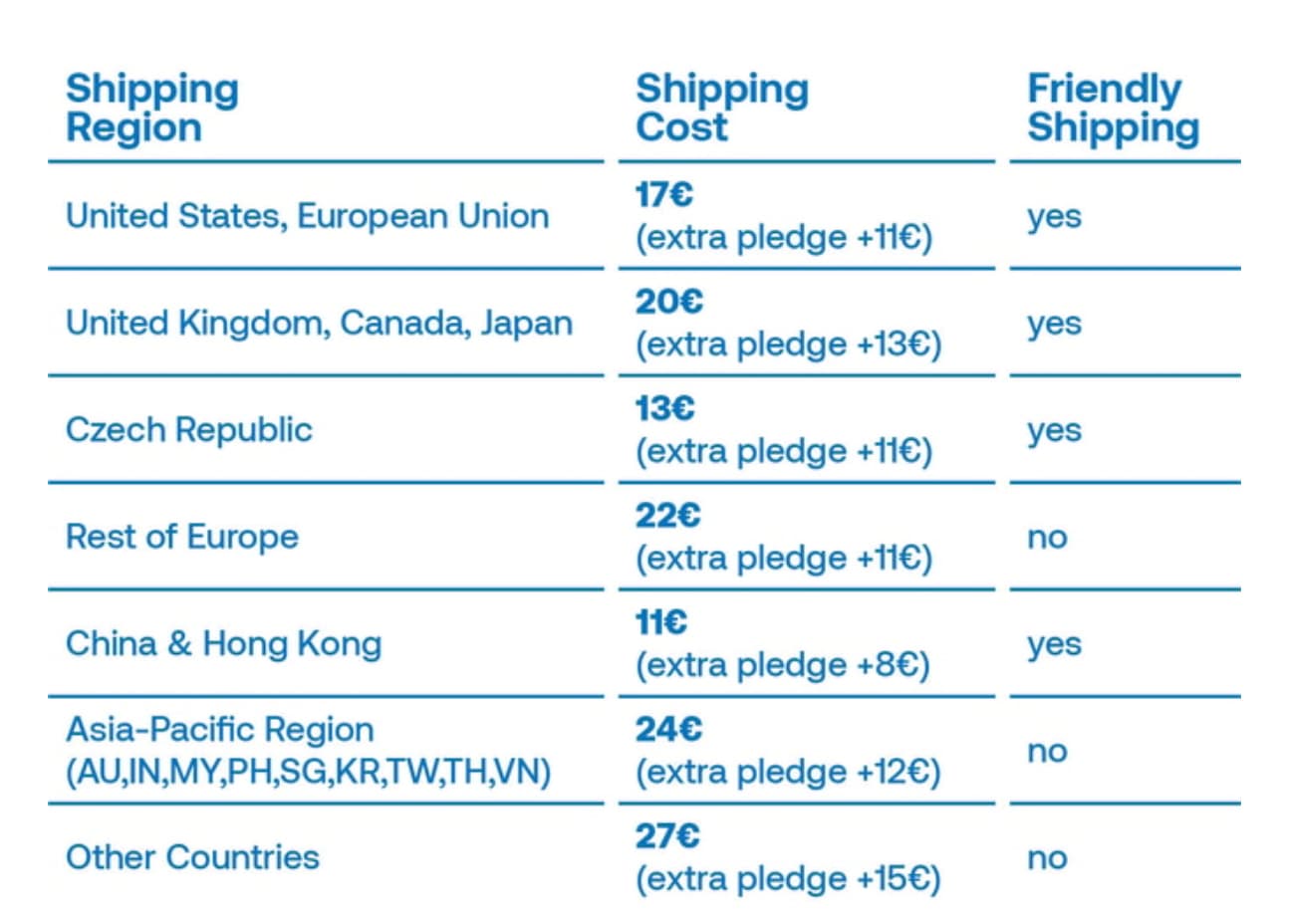Click the 24€ Asia-Pacific cost
Image resolution: width=1289 pixels, height=924 pixels.
668,729
